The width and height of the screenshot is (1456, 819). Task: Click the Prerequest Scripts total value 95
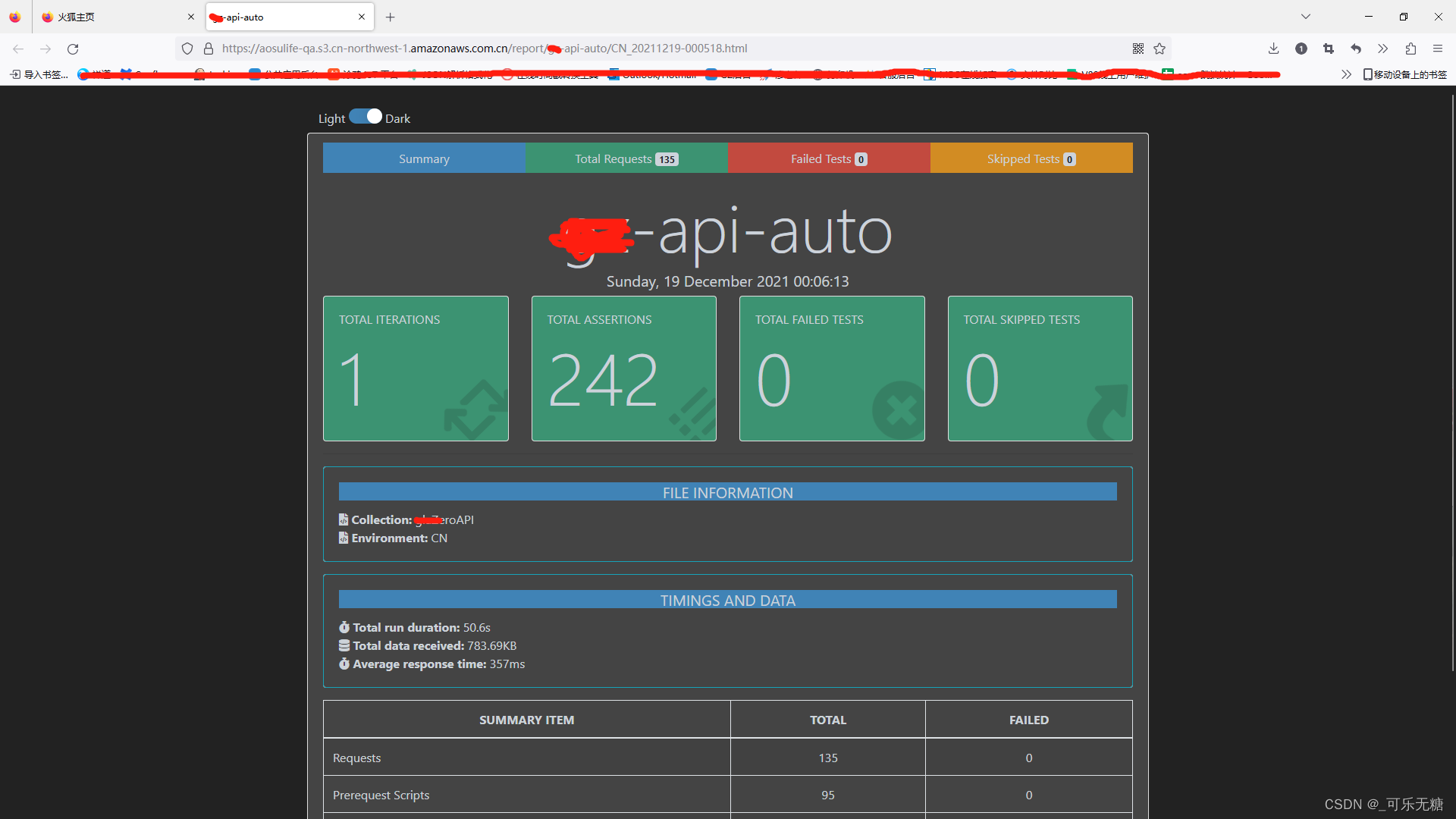point(828,795)
